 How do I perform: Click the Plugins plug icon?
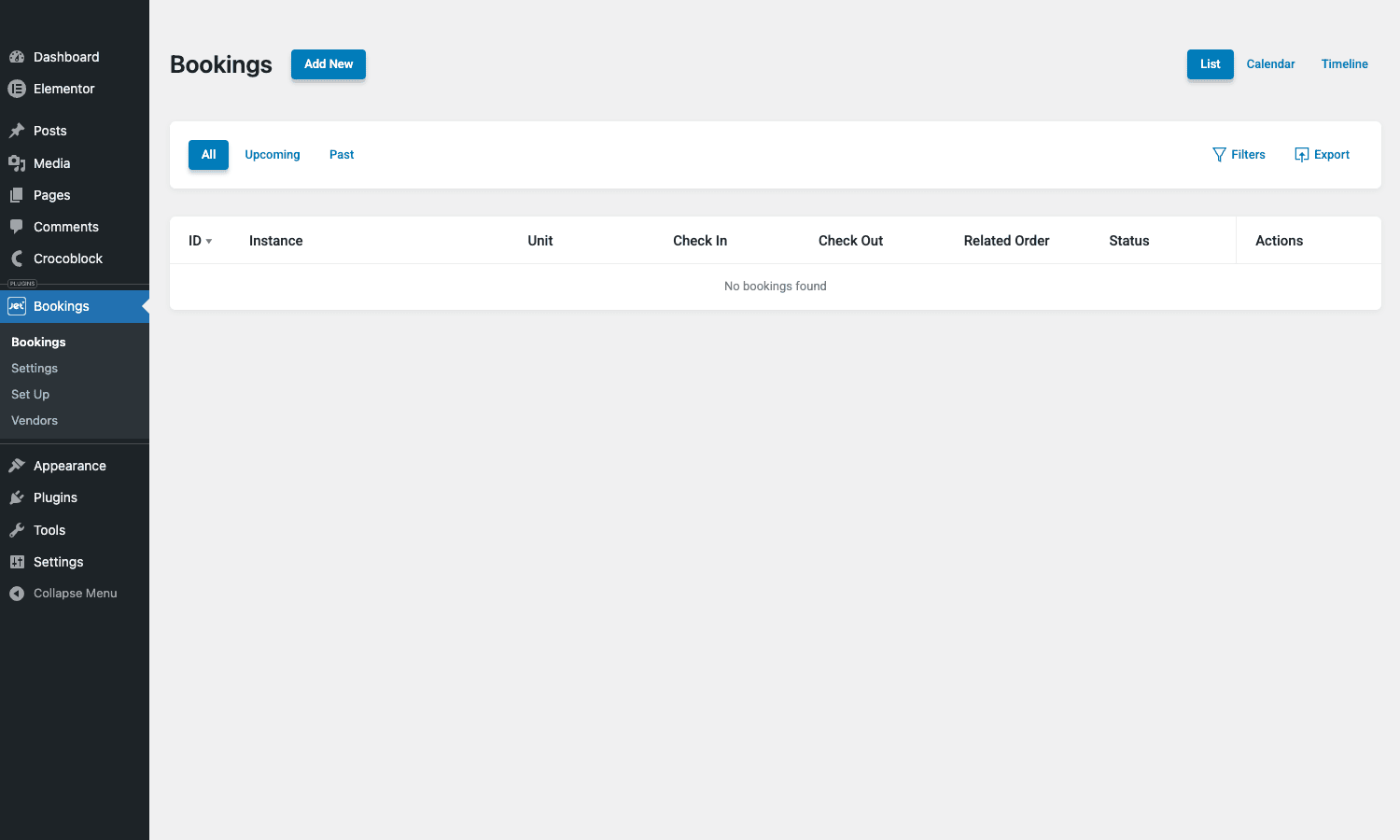click(x=17, y=497)
